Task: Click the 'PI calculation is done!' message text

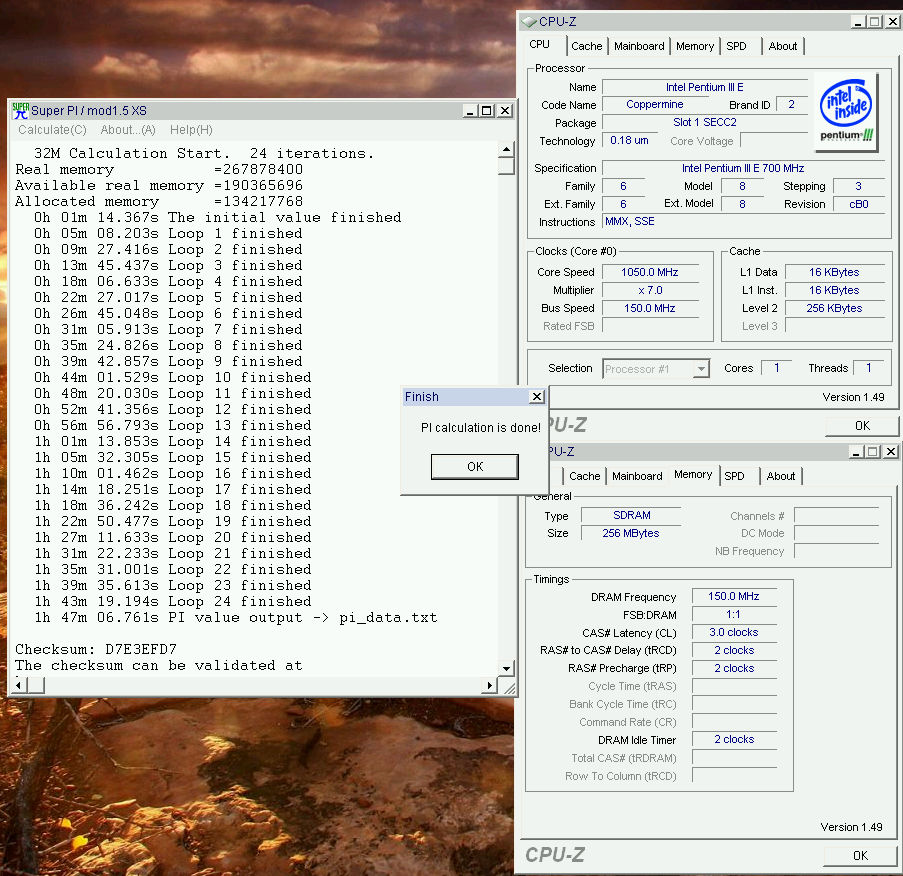Action: (481, 427)
